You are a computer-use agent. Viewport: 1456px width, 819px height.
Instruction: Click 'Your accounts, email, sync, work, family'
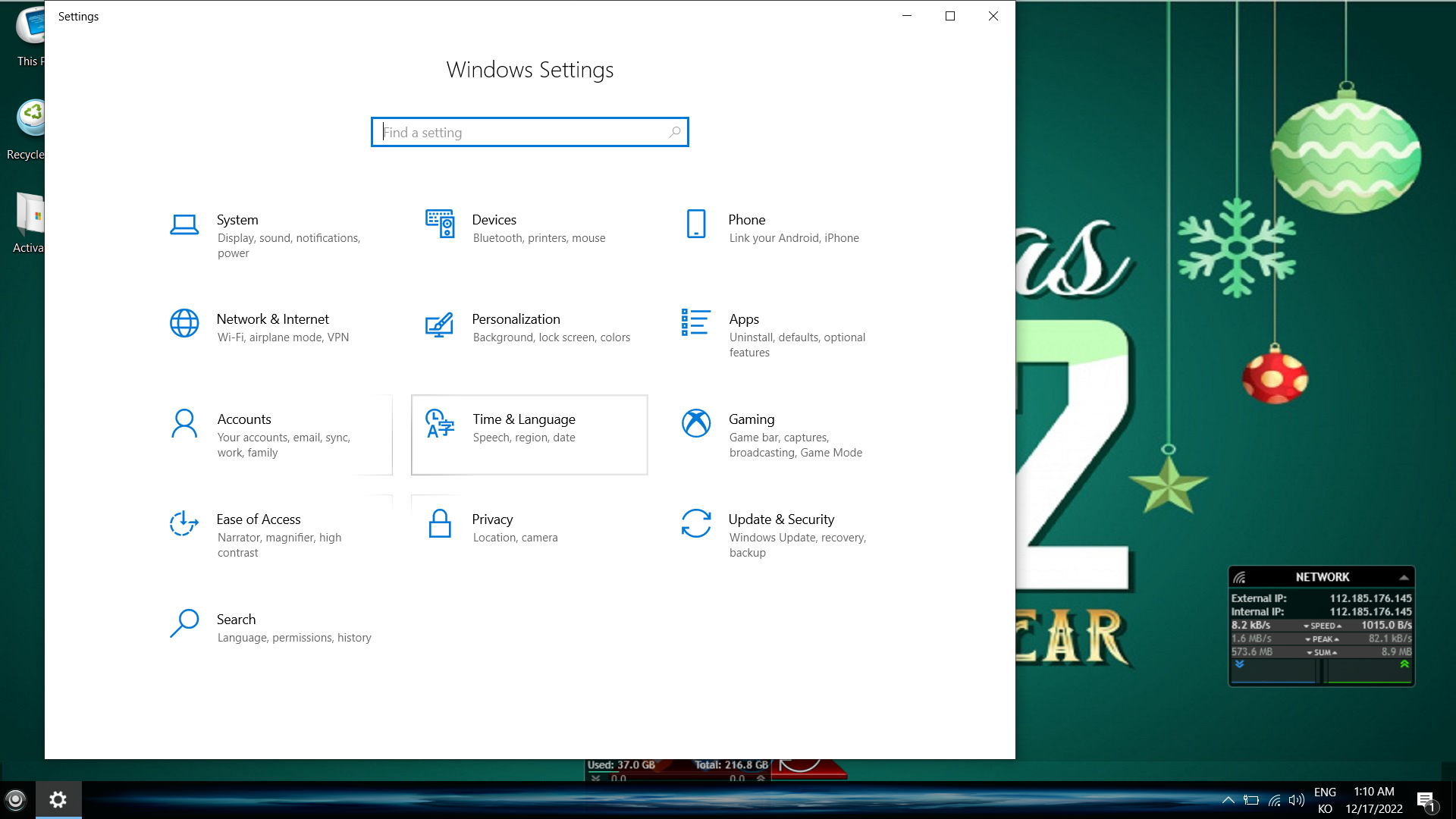284,445
